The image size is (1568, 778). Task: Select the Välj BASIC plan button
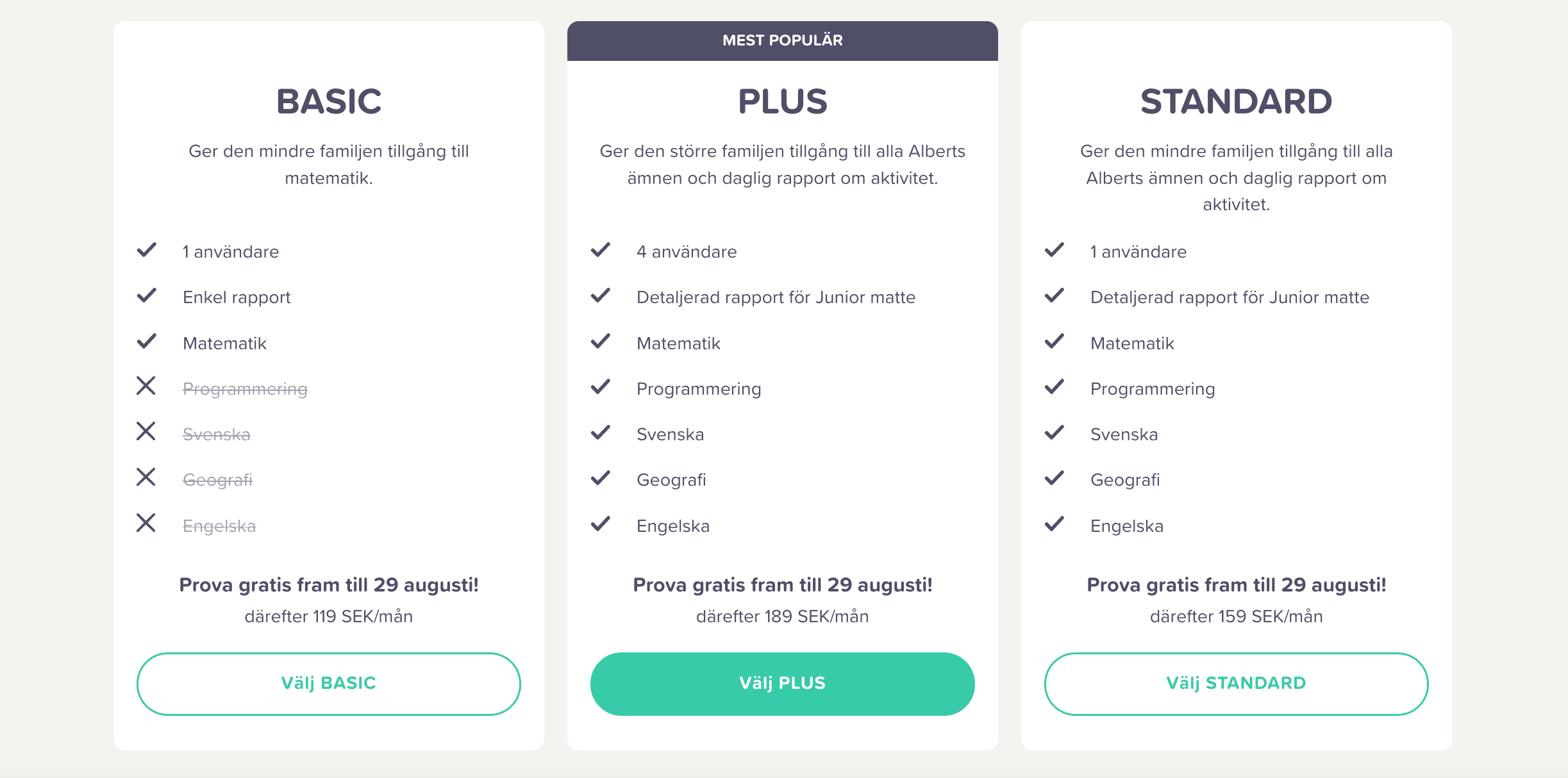[x=328, y=684]
